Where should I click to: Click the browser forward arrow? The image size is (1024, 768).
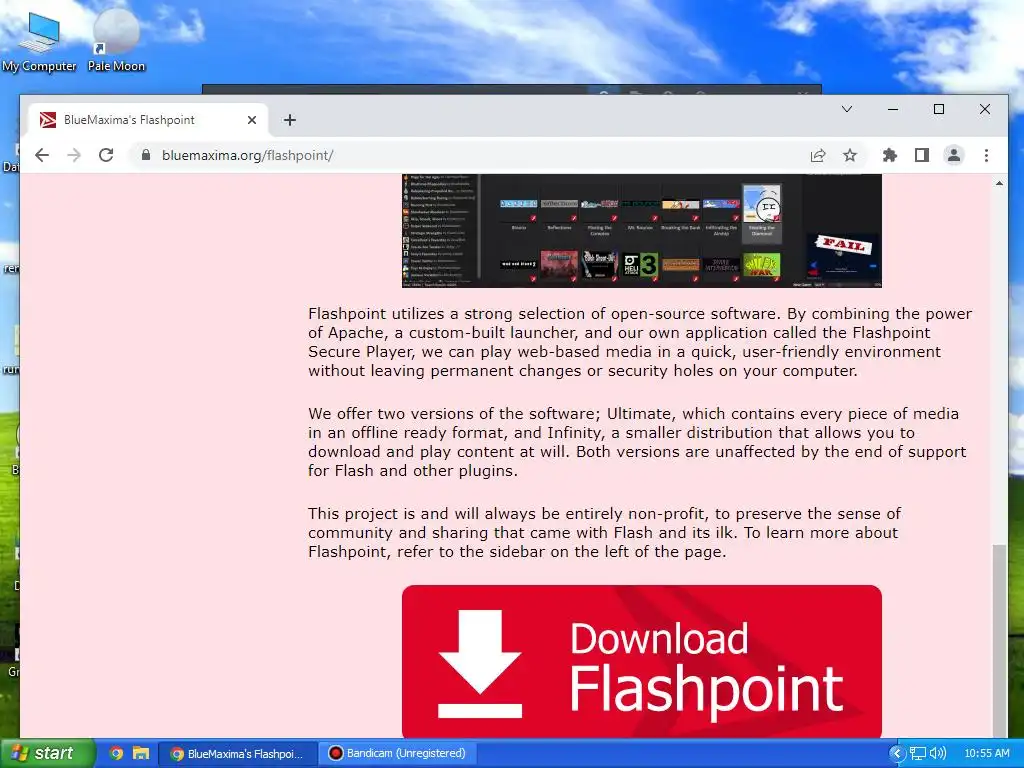pyautogui.click(x=74, y=155)
